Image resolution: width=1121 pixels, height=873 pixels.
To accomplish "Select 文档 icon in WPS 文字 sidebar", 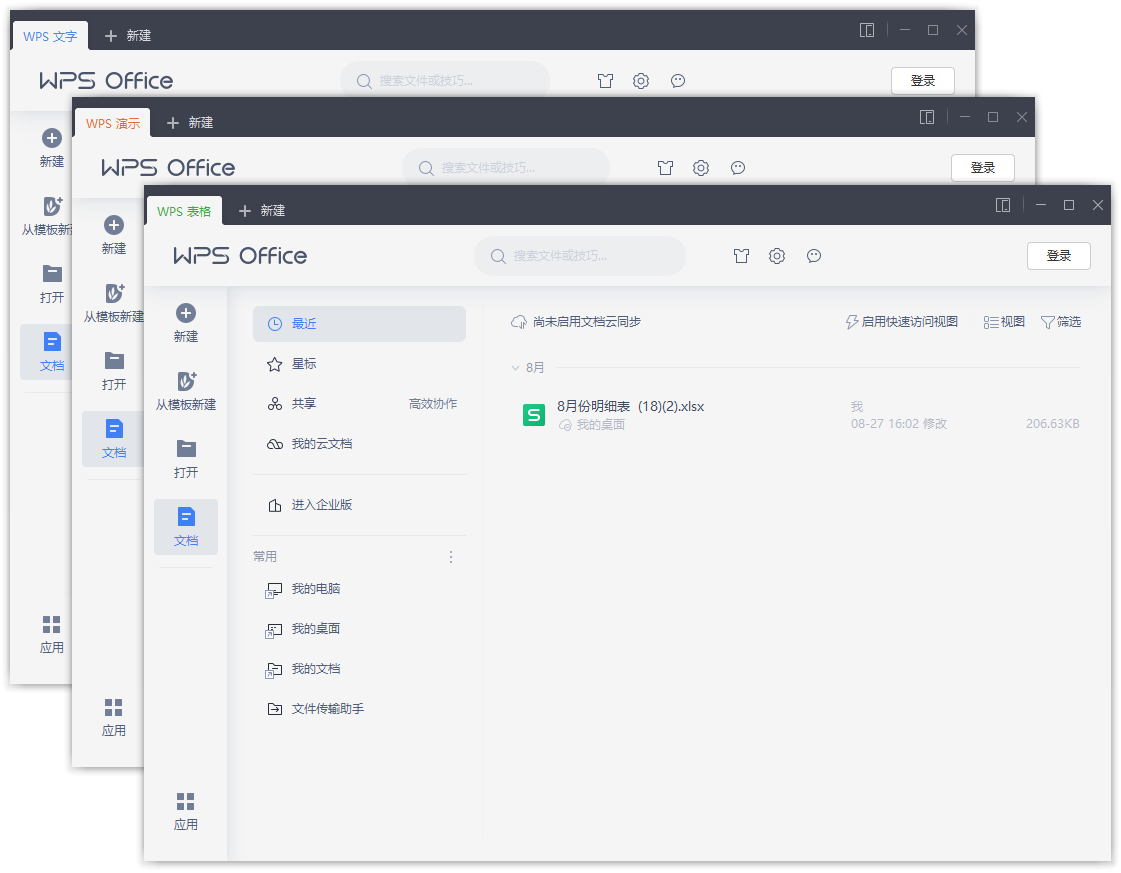I will click(x=51, y=342).
